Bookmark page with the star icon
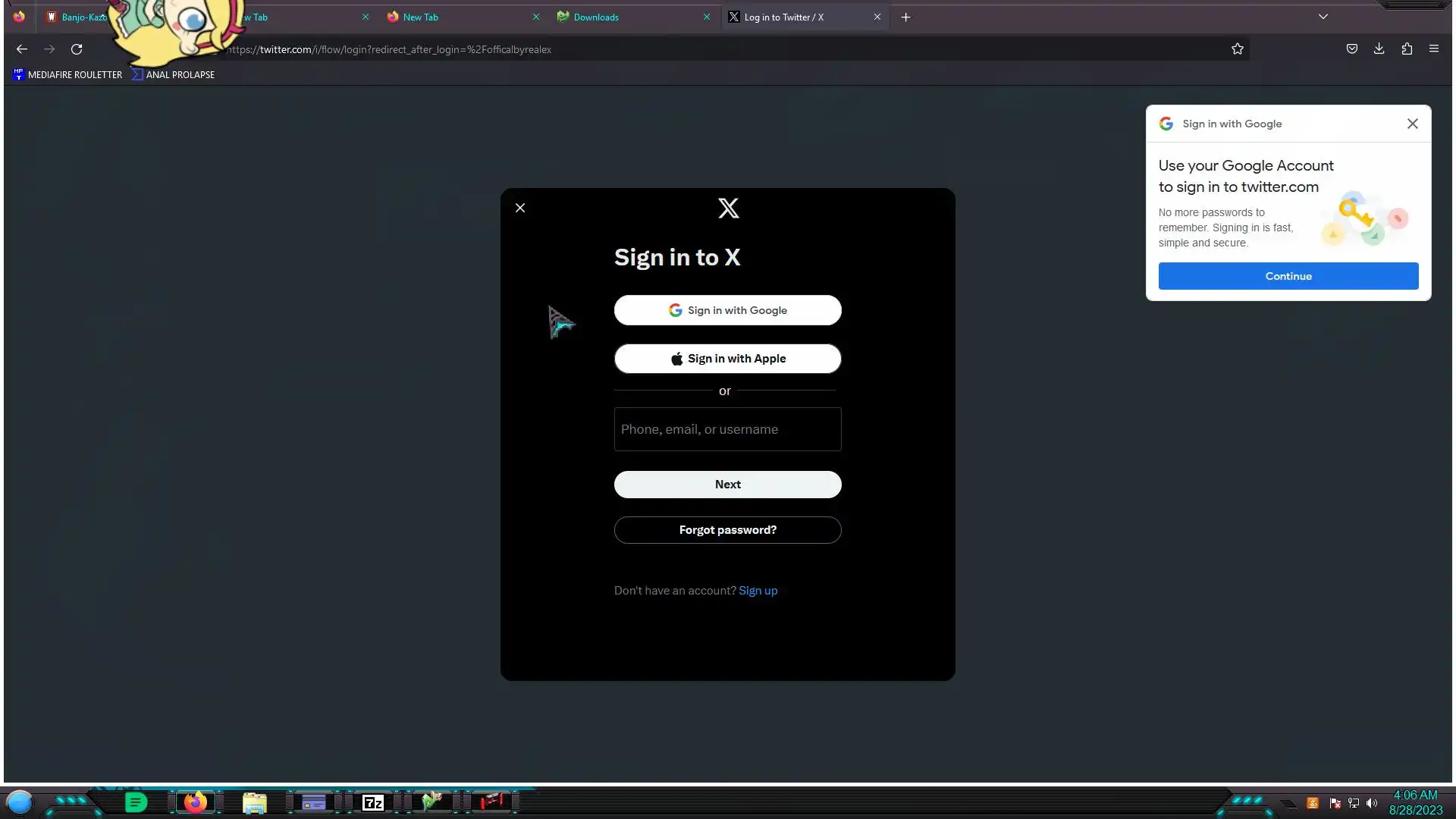Image resolution: width=1456 pixels, height=819 pixels. 1238,49
